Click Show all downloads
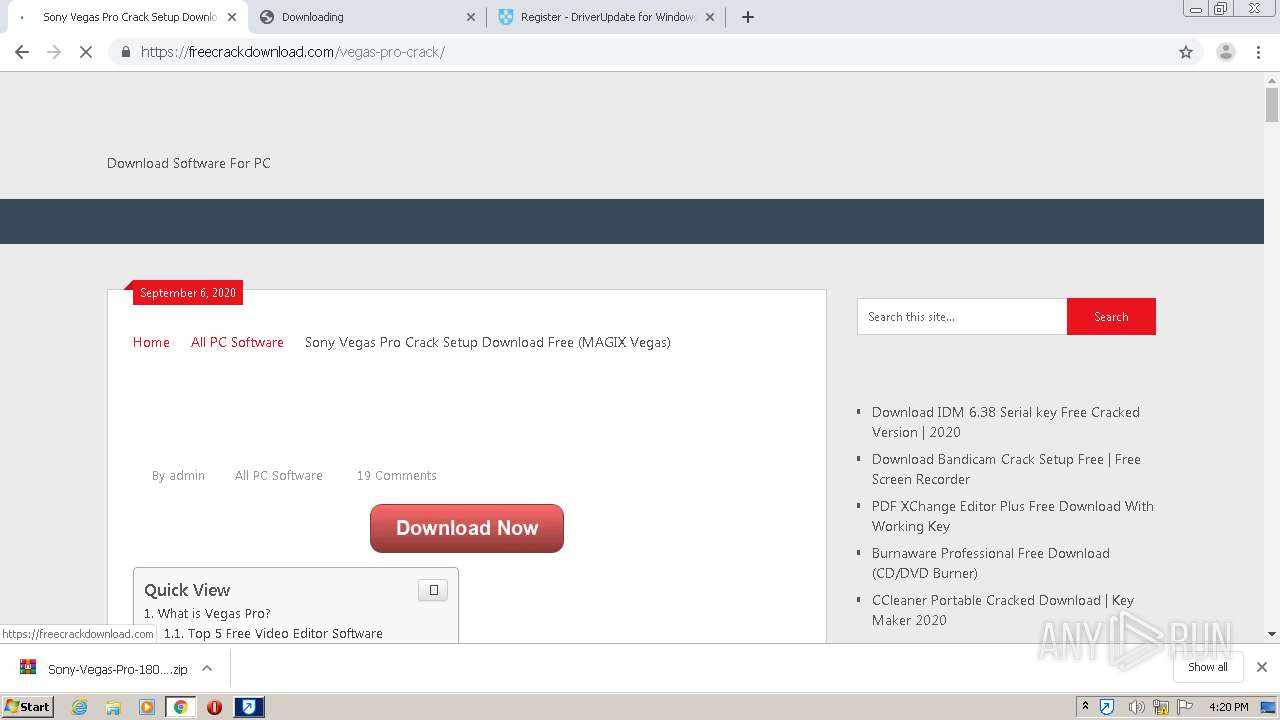1280x720 pixels. (x=1208, y=667)
